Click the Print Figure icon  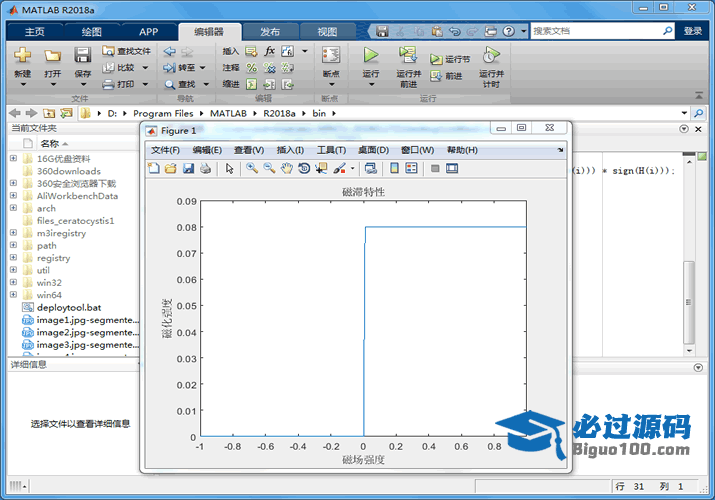[205, 168]
